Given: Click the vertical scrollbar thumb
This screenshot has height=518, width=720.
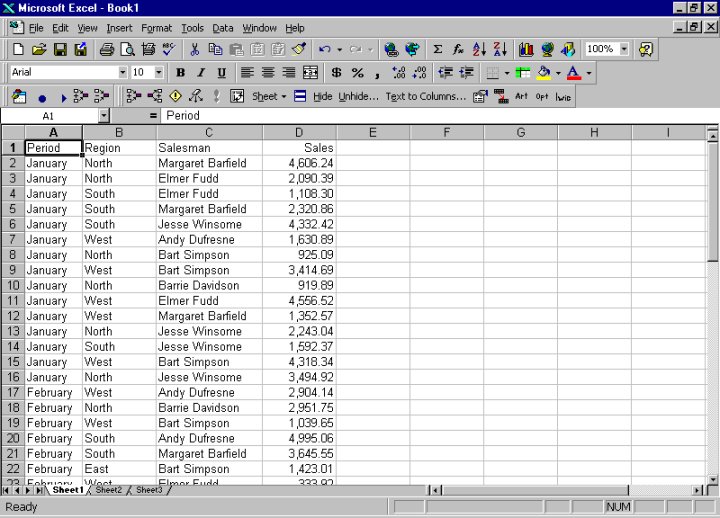Looking at the screenshot, I should click(x=712, y=202).
